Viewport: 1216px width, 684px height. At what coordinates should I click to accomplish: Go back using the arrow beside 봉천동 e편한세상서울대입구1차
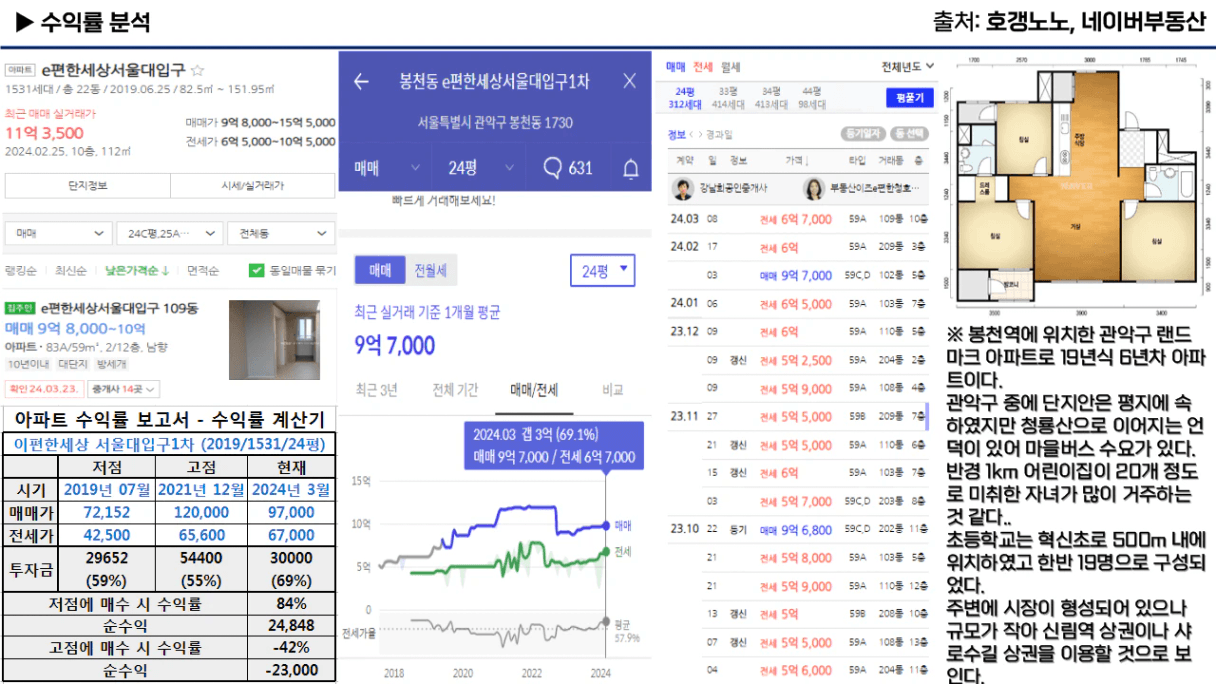click(x=362, y=82)
